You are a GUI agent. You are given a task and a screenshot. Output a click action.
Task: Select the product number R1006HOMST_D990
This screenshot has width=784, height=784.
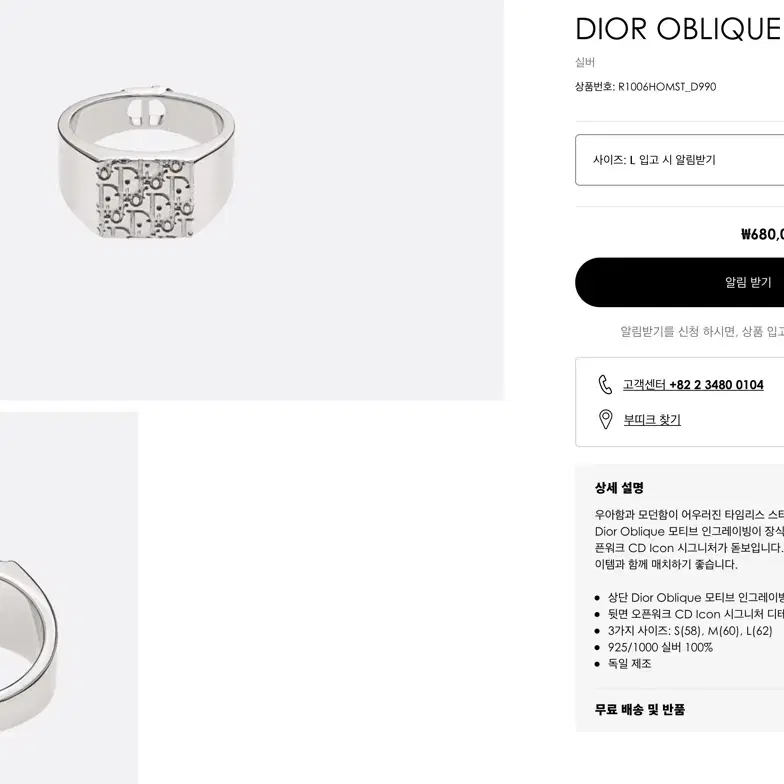[667, 86]
